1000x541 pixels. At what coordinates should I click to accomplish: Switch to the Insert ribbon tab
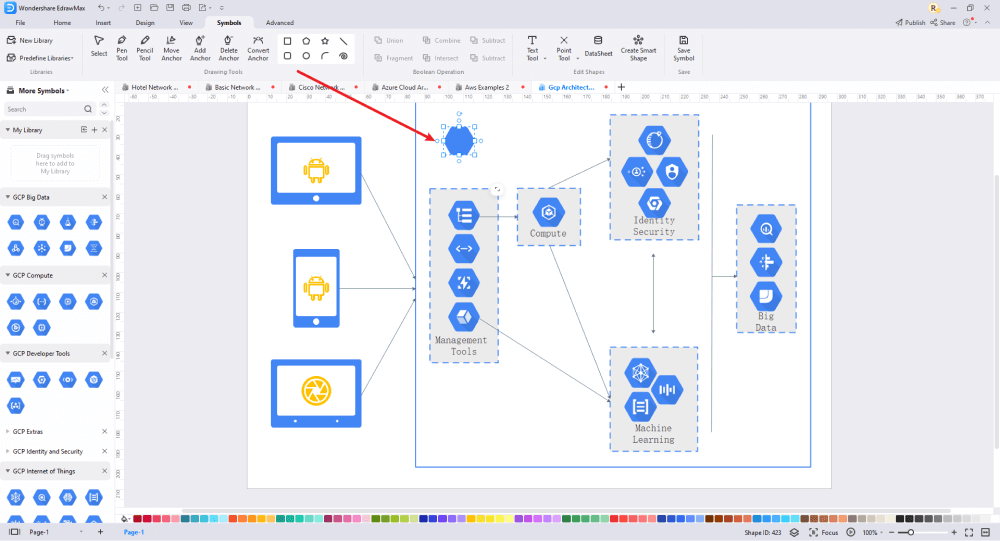pyautogui.click(x=103, y=23)
